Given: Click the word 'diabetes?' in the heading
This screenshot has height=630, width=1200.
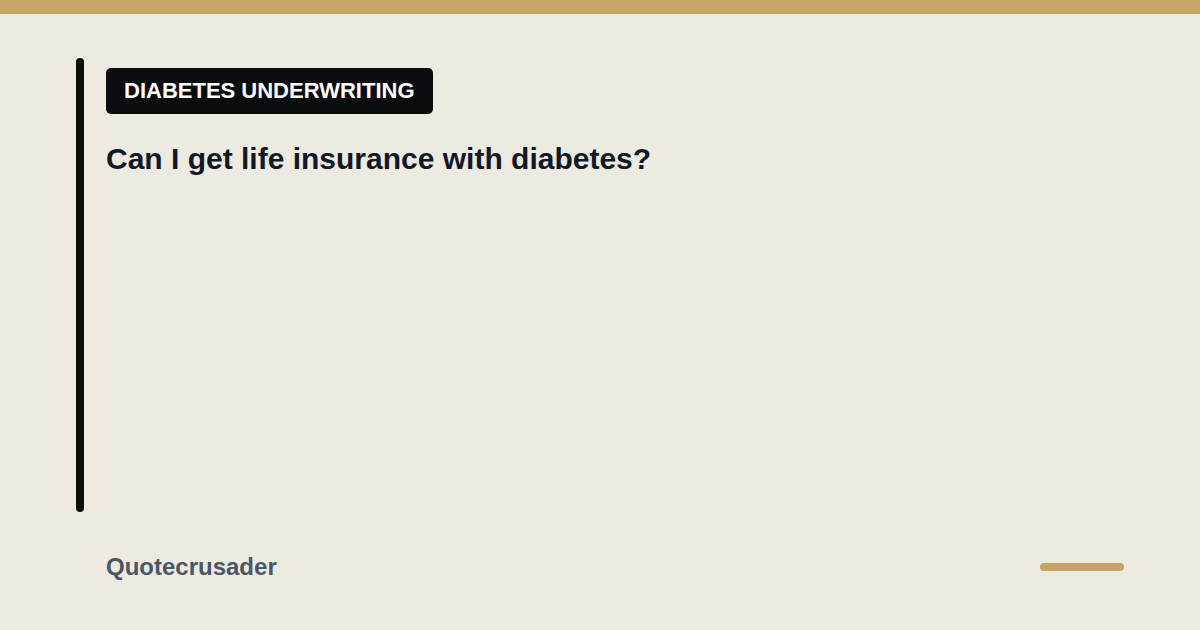Looking at the screenshot, I should point(581,160).
